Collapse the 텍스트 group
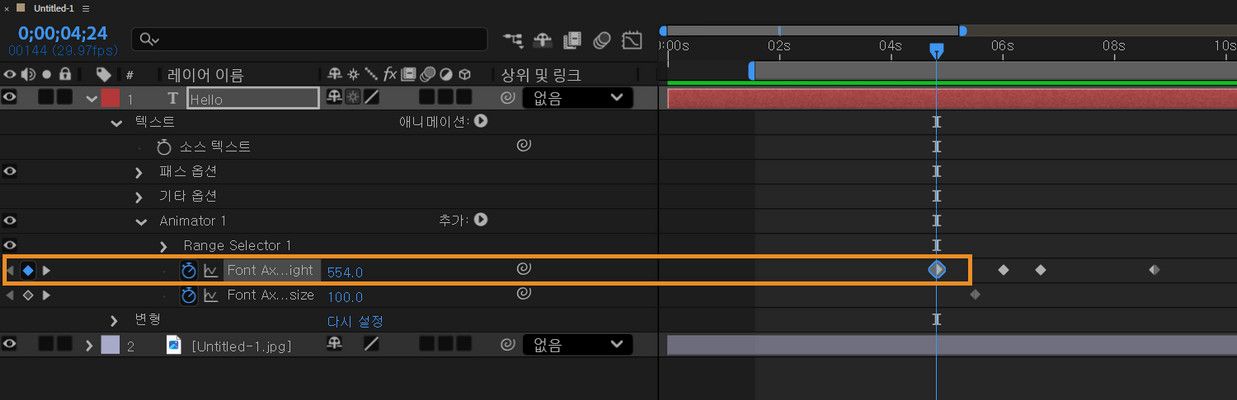 [x=117, y=123]
